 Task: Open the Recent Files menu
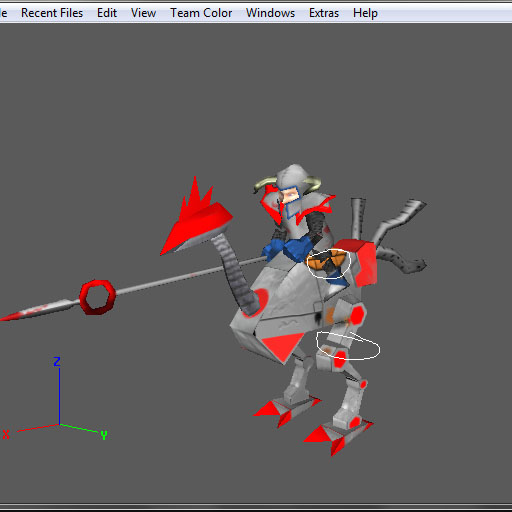[52, 13]
